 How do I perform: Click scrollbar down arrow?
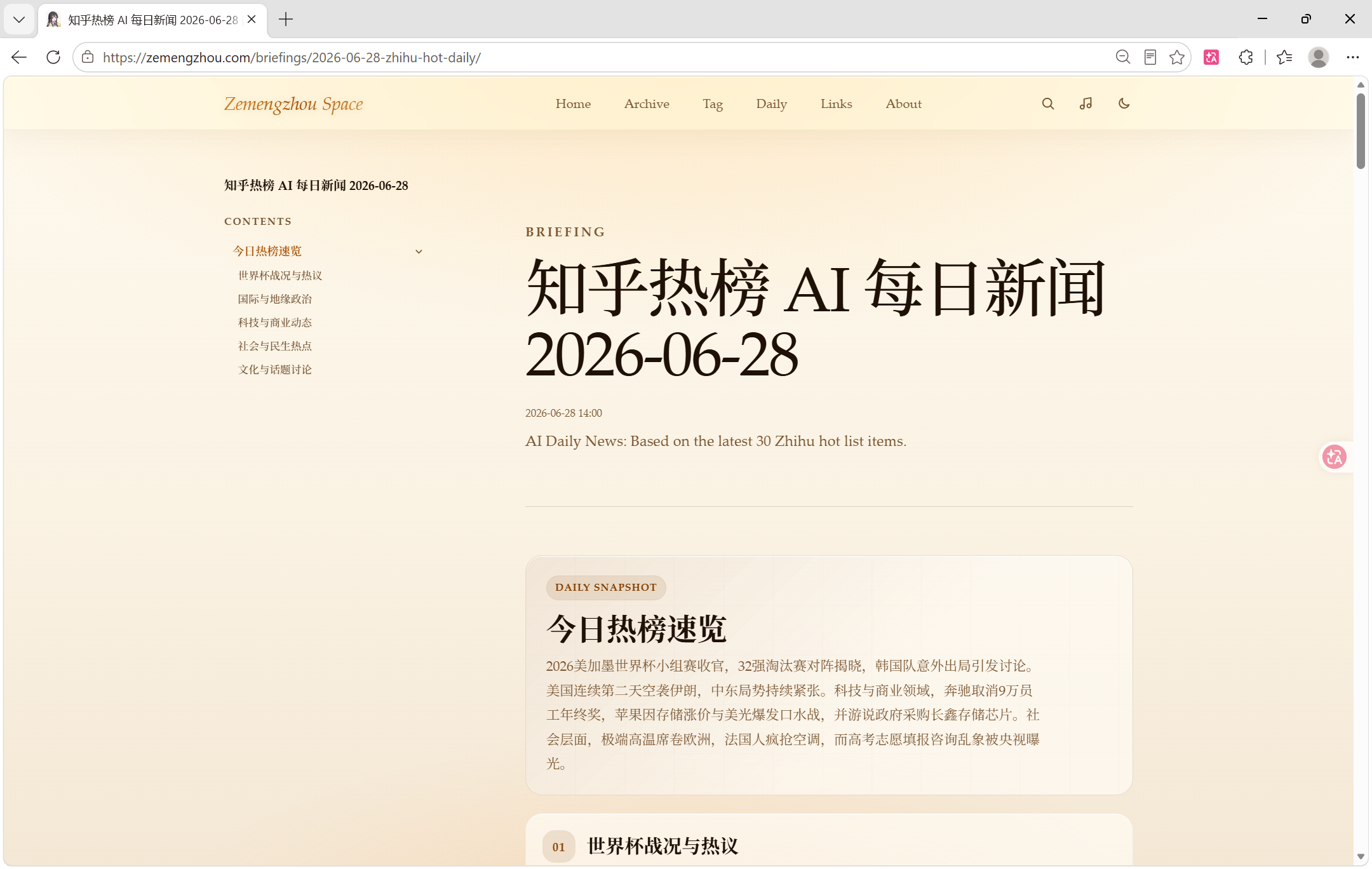[x=1361, y=857]
